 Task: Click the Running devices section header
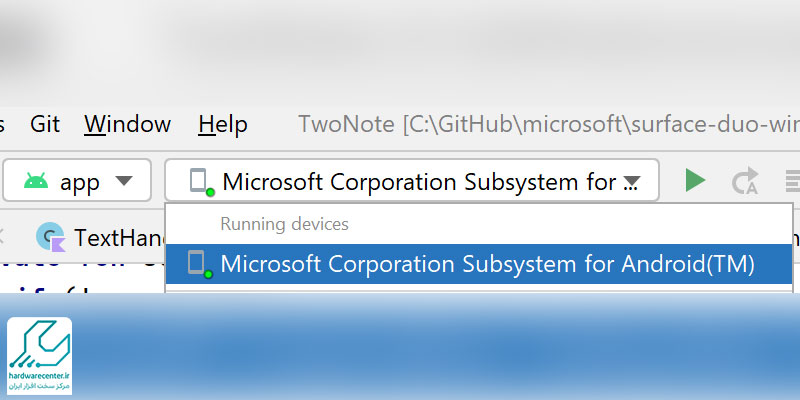(x=284, y=223)
